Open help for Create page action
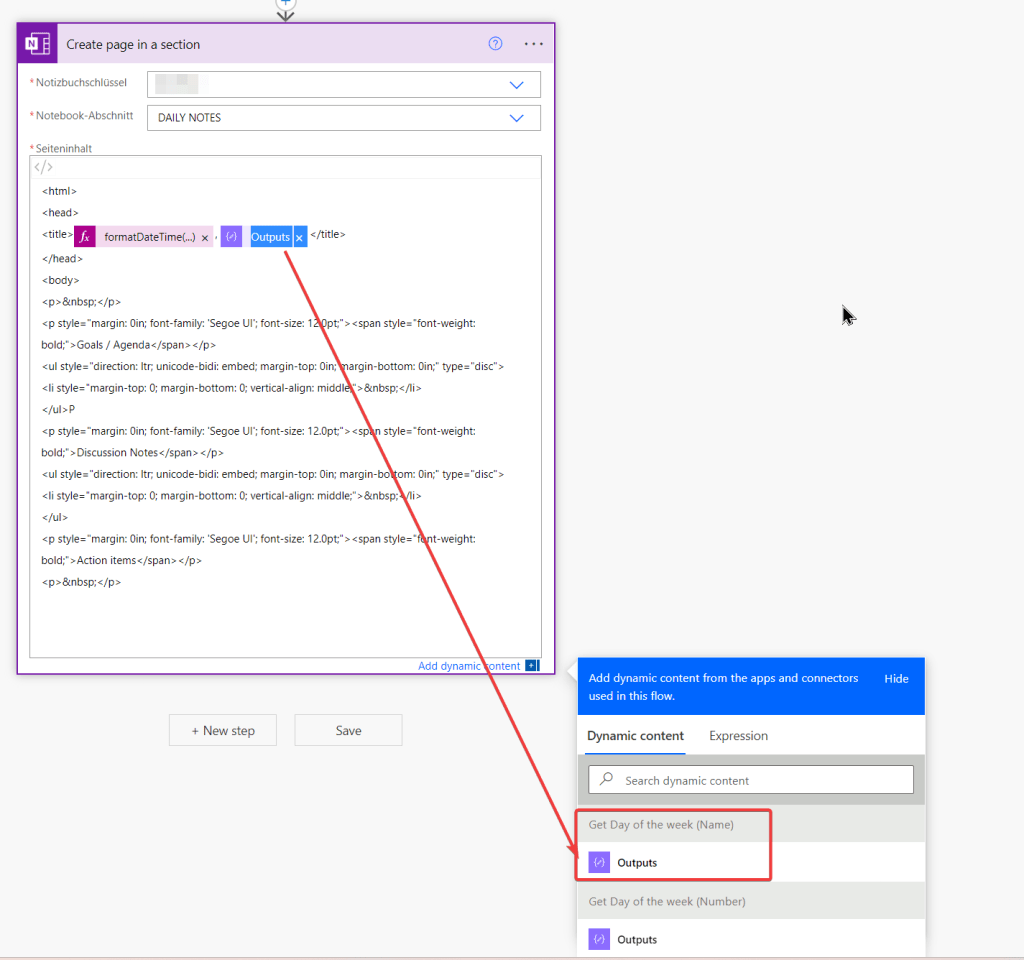The width and height of the screenshot is (1024, 960). (x=495, y=44)
